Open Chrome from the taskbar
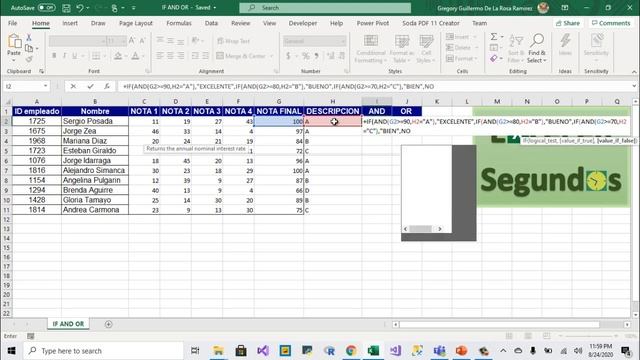The width and height of the screenshot is (640, 360). [x=351, y=351]
